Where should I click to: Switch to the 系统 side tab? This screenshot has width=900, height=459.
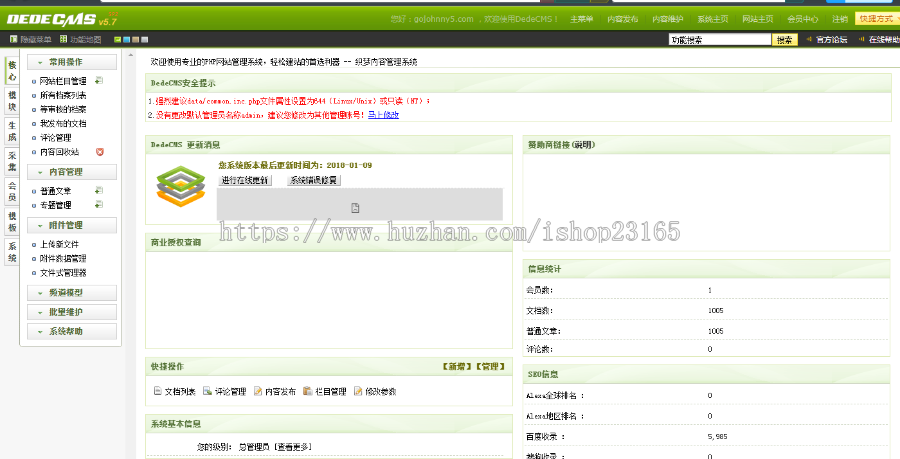point(12,252)
